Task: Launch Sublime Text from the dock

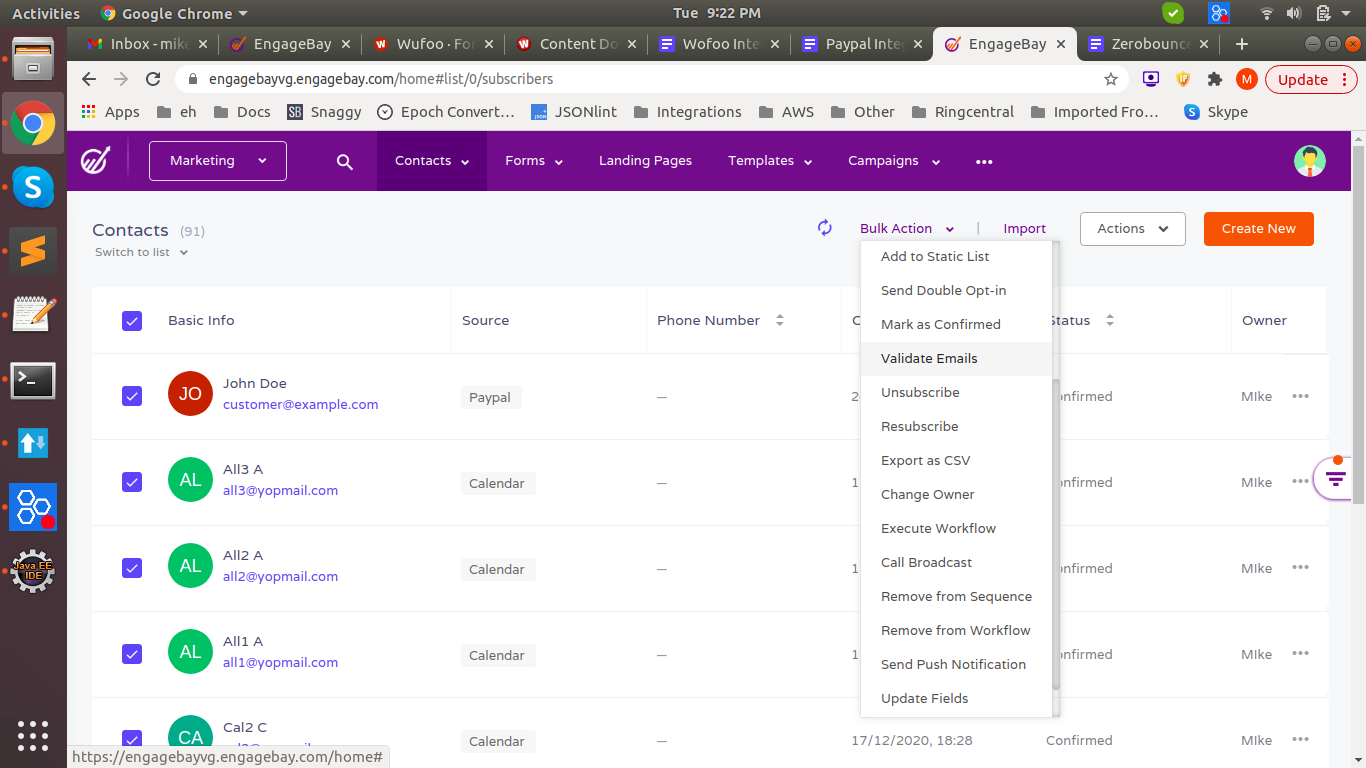Action: click(x=33, y=251)
